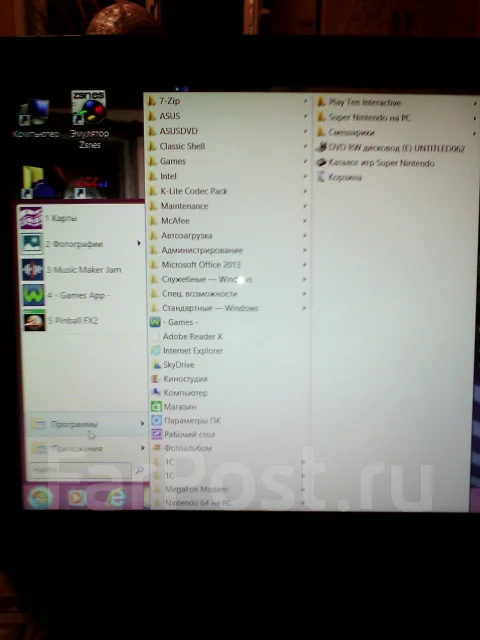
Task: Launch 5 Pinball FX2 icon
Action: pyautogui.click(x=34, y=320)
